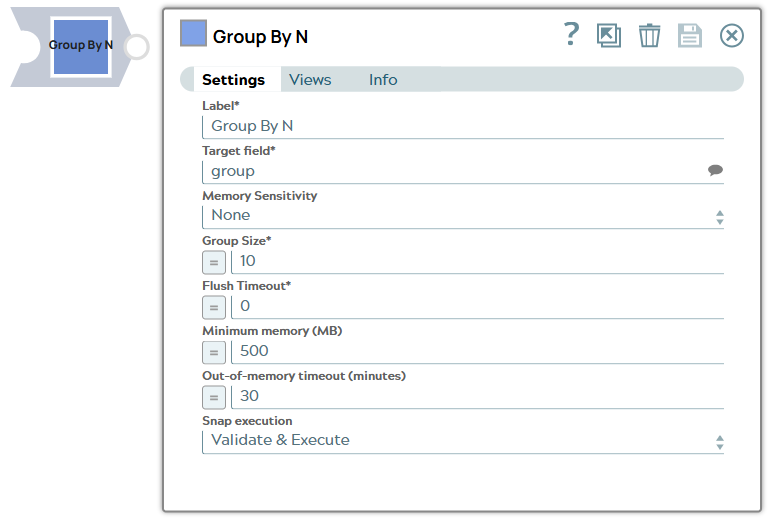This screenshot has height=522, width=769.
Task: Click the pop-out window icon
Action: [x=608, y=36]
